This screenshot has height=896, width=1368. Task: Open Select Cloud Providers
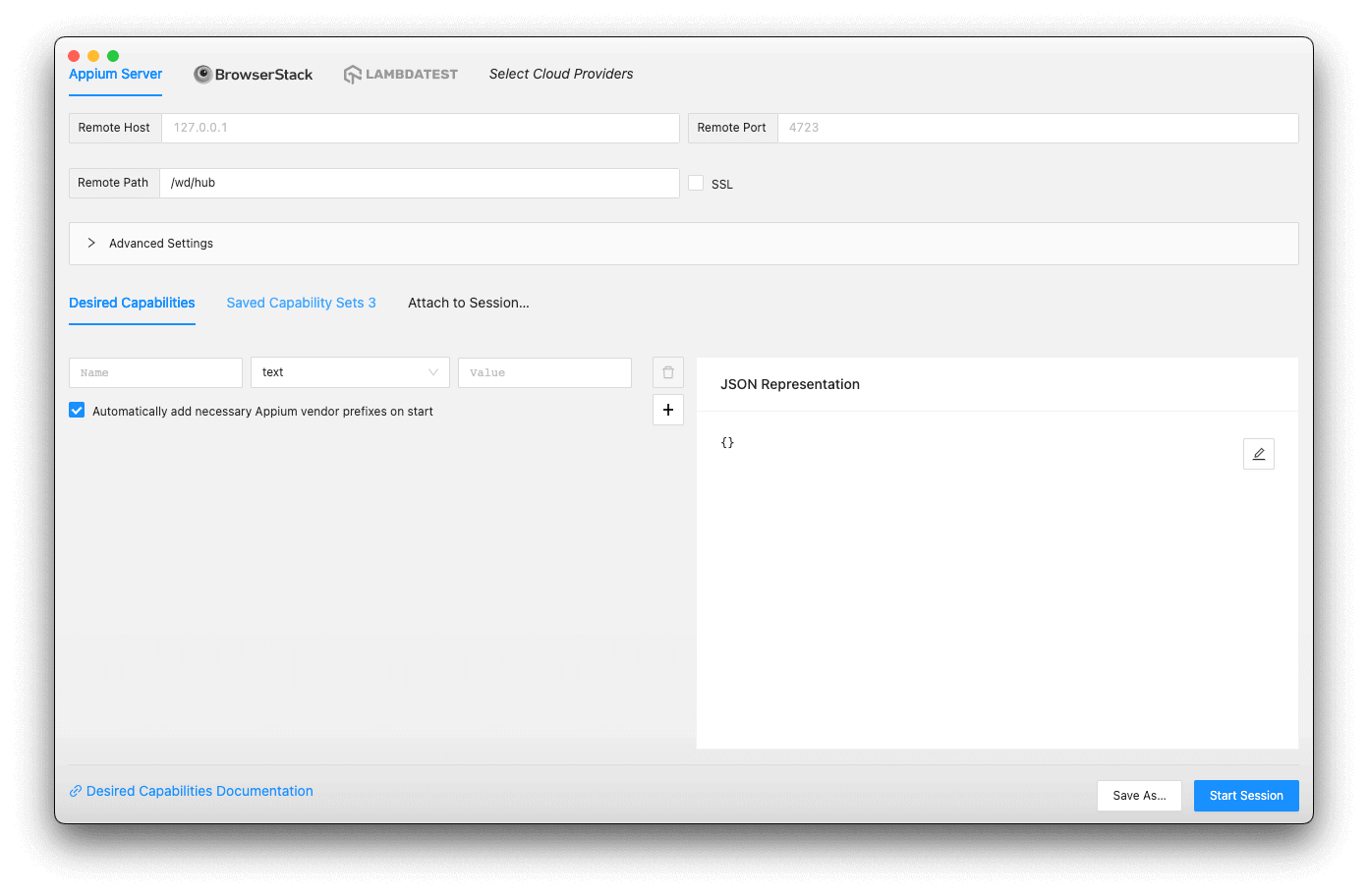tap(560, 74)
